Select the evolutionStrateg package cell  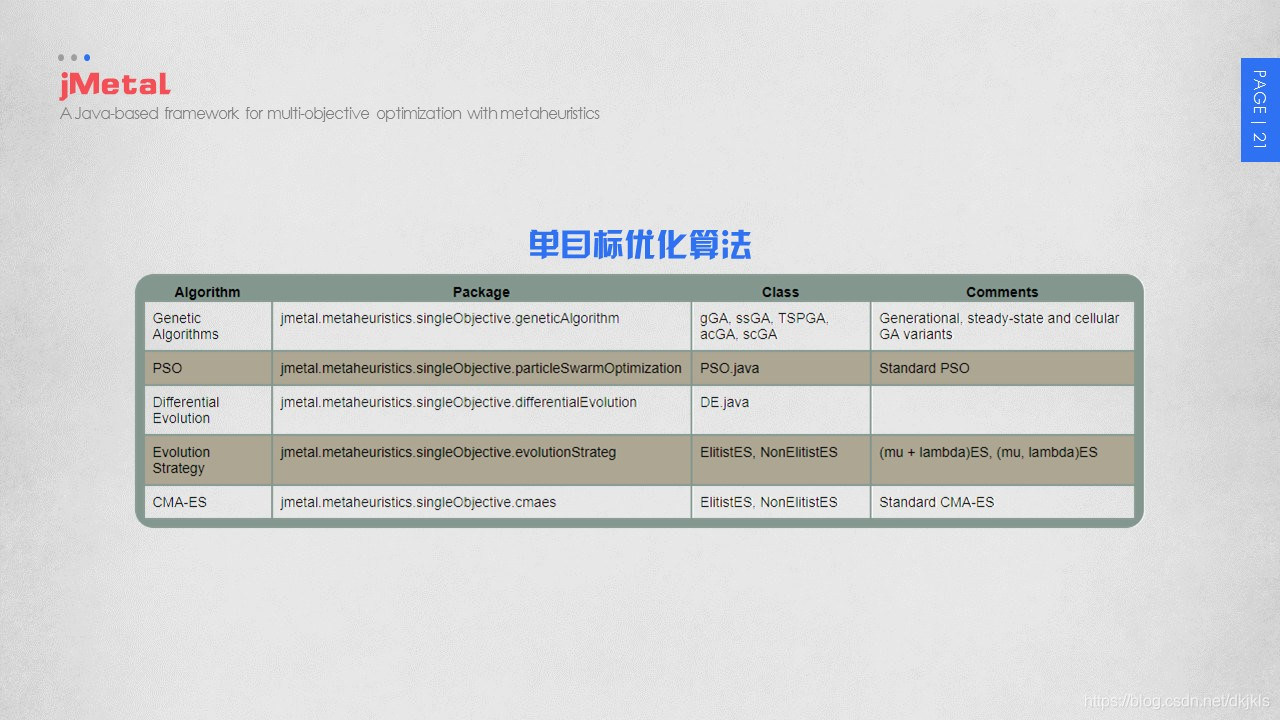pyautogui.click(x=481, y=460)
